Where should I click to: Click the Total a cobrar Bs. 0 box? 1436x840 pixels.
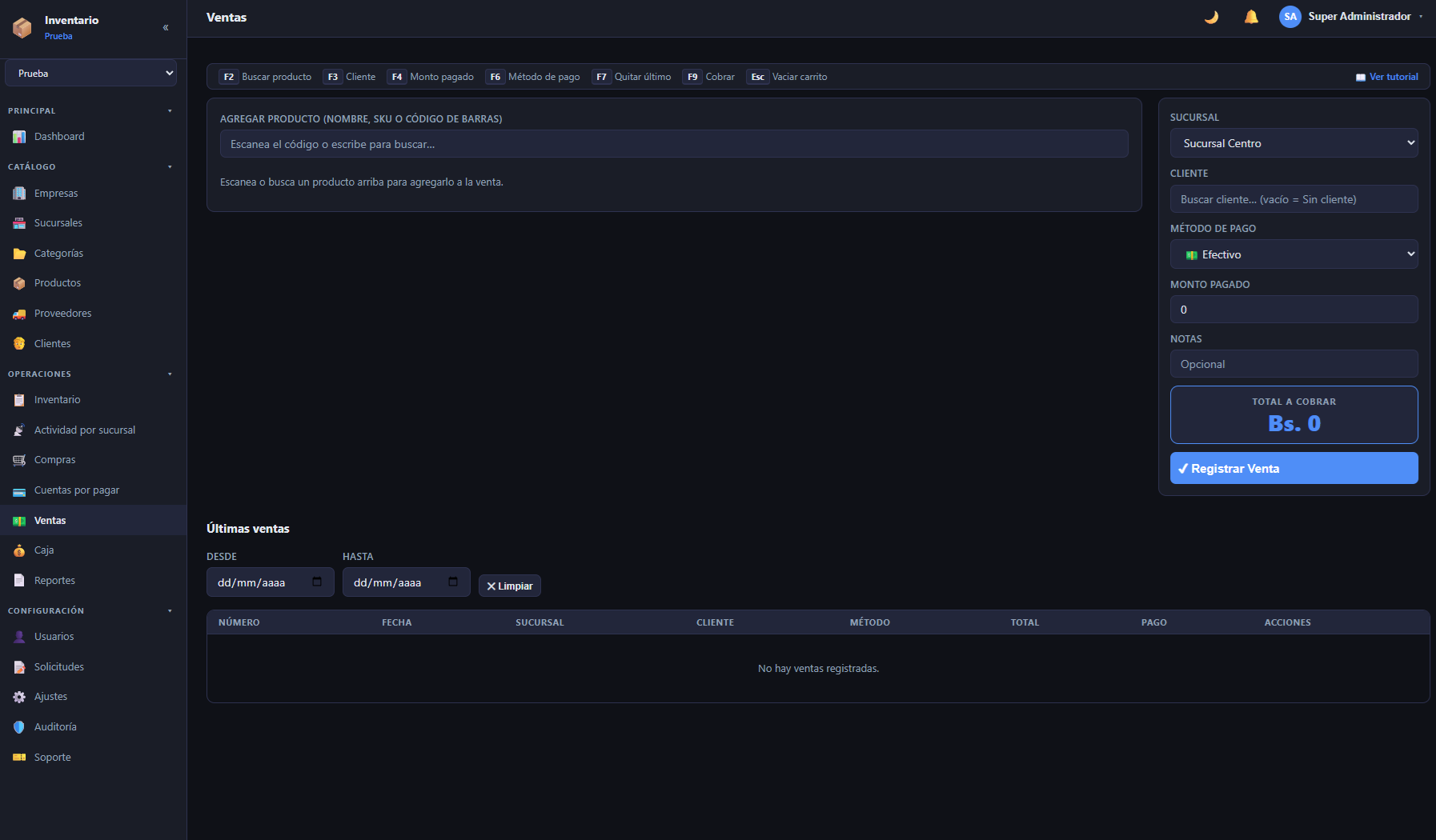coord(1294,415)
